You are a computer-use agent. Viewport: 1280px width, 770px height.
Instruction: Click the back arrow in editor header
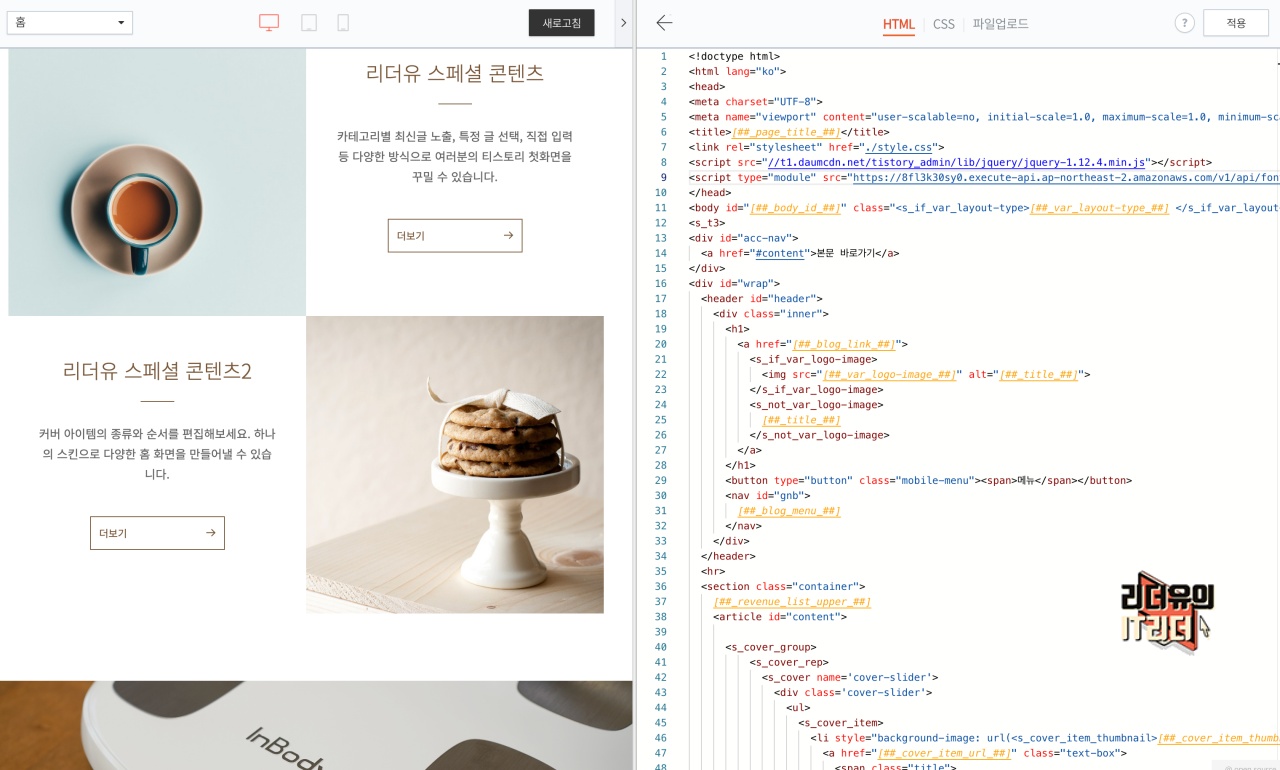point(664,23)
